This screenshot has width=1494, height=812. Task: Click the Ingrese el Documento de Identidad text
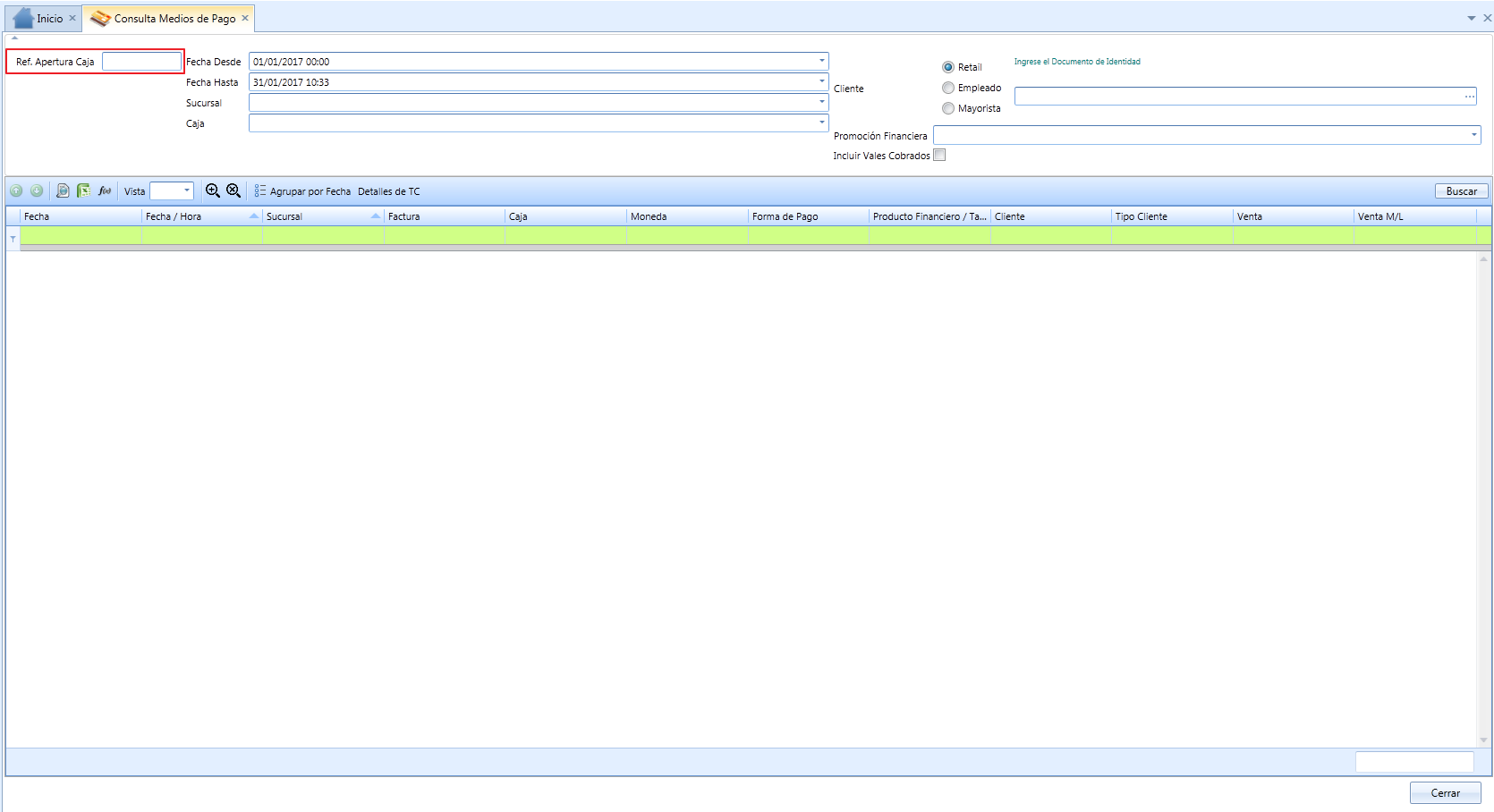pyautogui.click(x=1077, y=62)
